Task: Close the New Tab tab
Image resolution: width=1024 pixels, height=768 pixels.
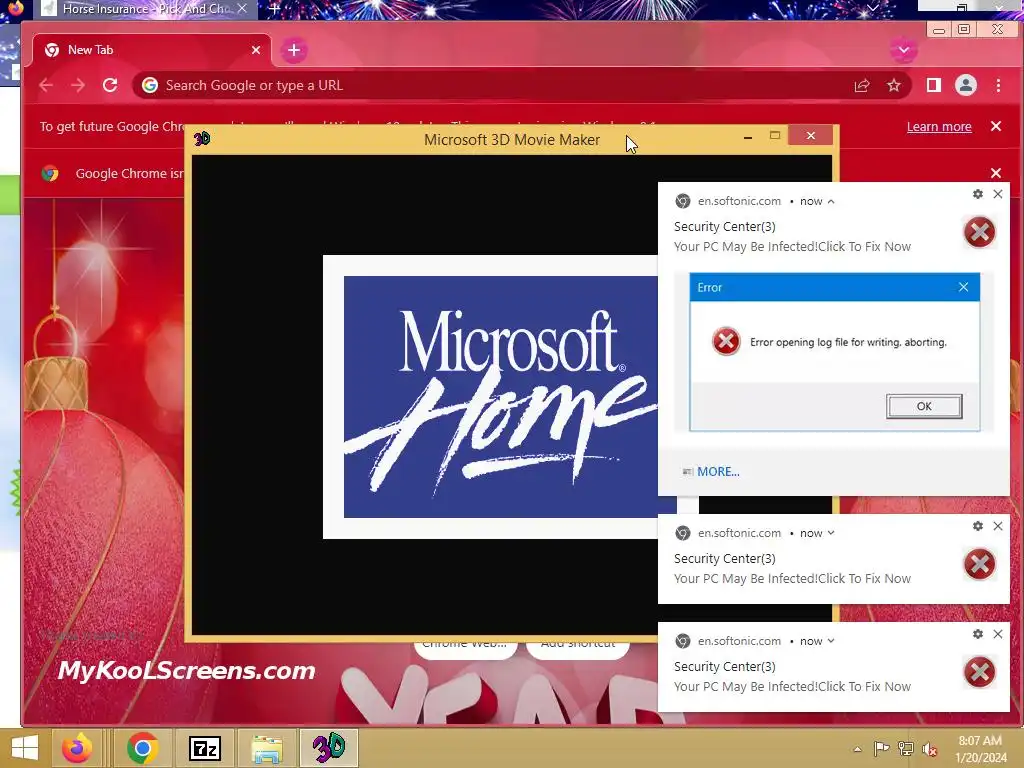Action: pyautogui.click(x=256, y=50)
